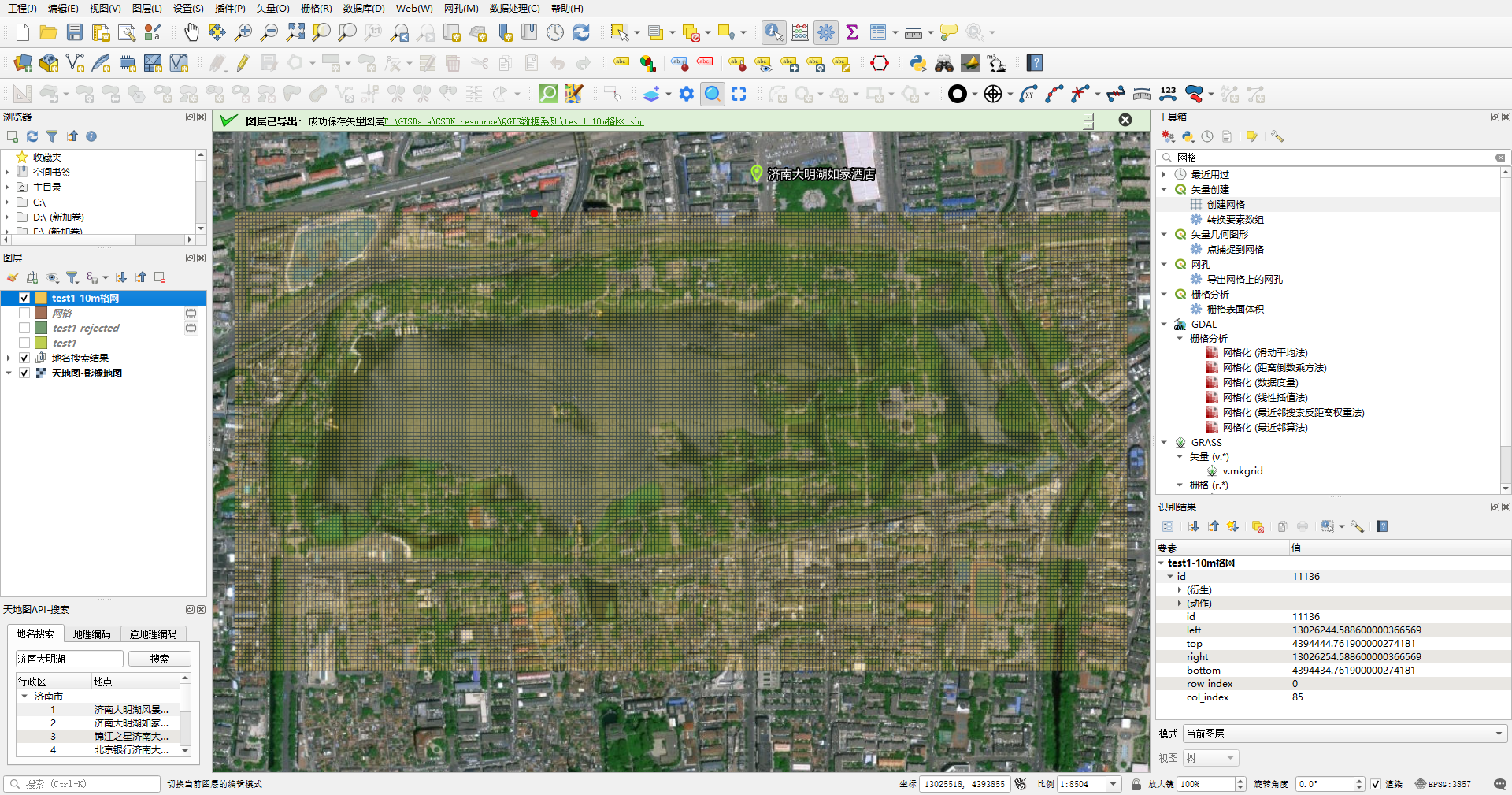Activate the Zoom Out magnifier tool
This screenshot has width=1512, height=795.
click(x=269, y=32)
